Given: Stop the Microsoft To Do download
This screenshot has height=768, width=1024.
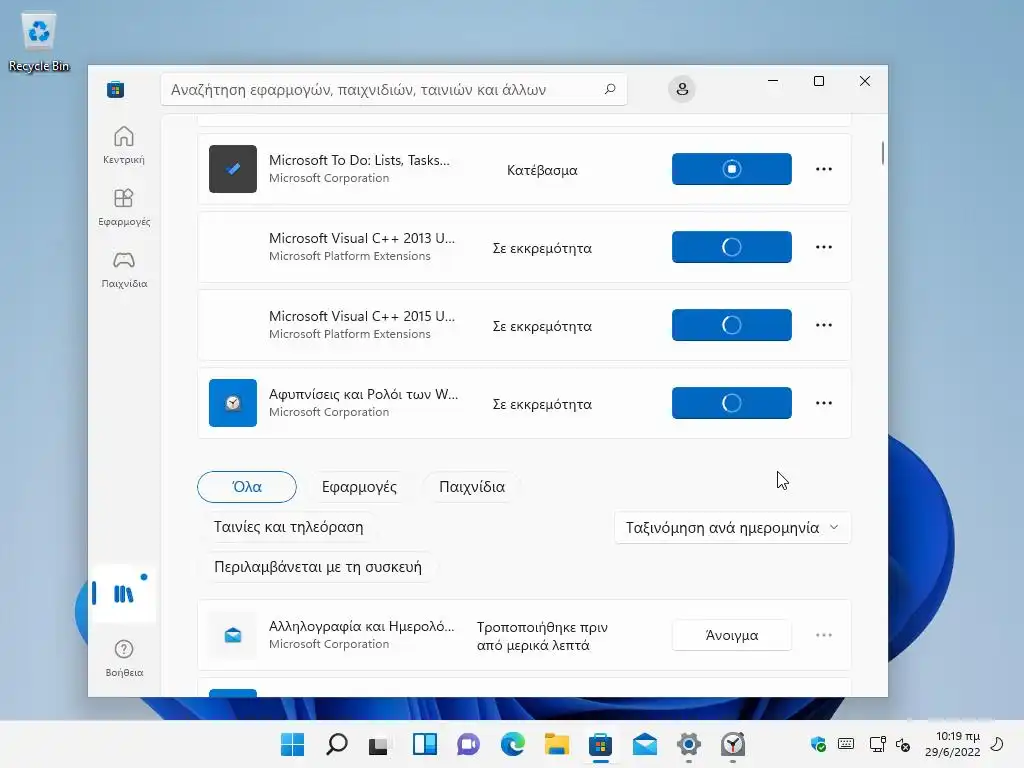Looking at the screenshot, I should pos(731,169).
